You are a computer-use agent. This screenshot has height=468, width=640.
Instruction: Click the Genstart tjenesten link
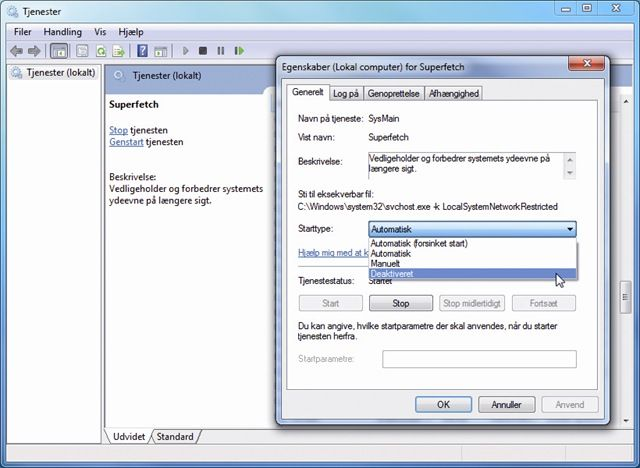(x=126, y=142)
